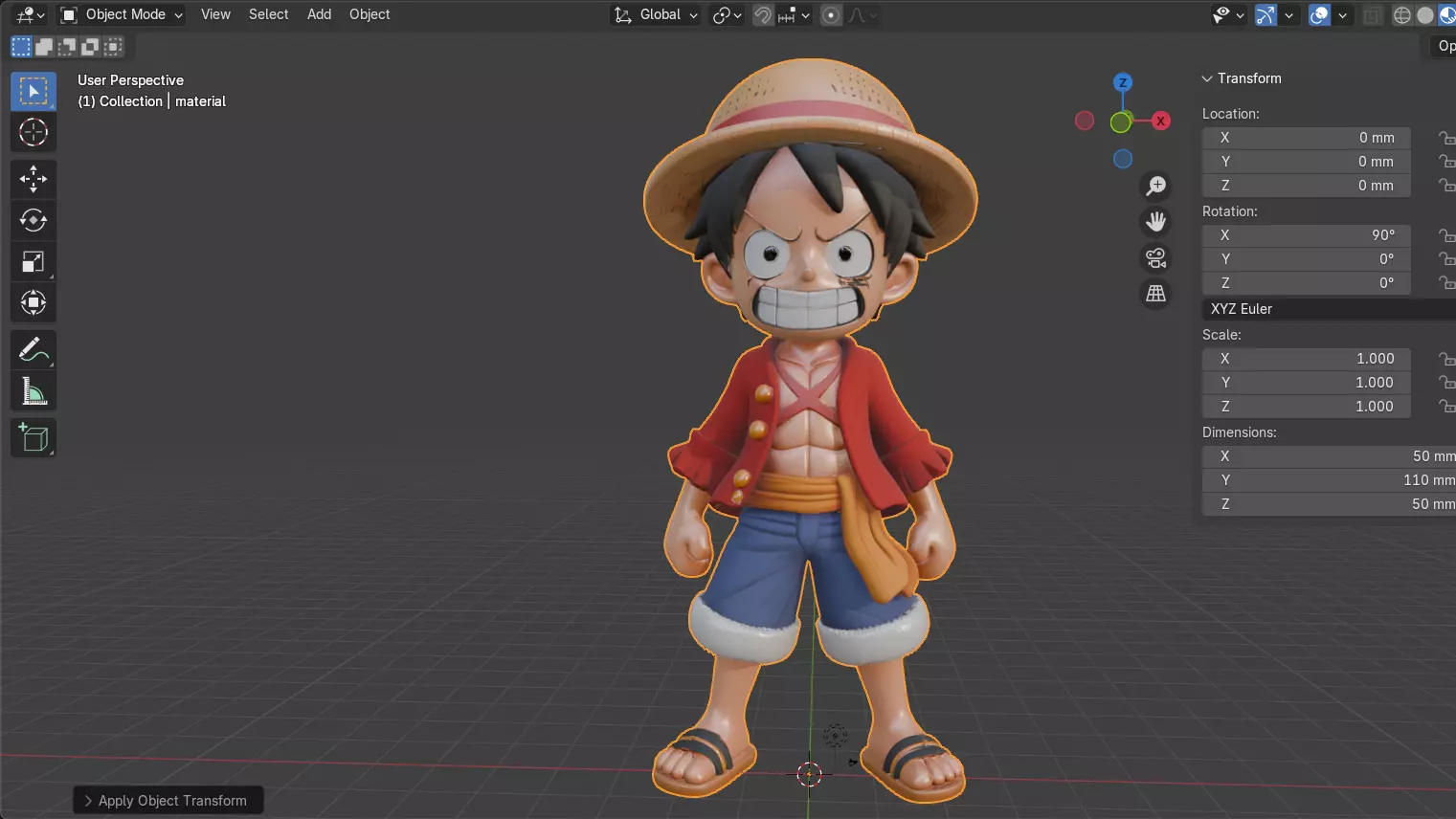Open the Select menu
The image size is (1456, 819).
(x=268, y=14)
